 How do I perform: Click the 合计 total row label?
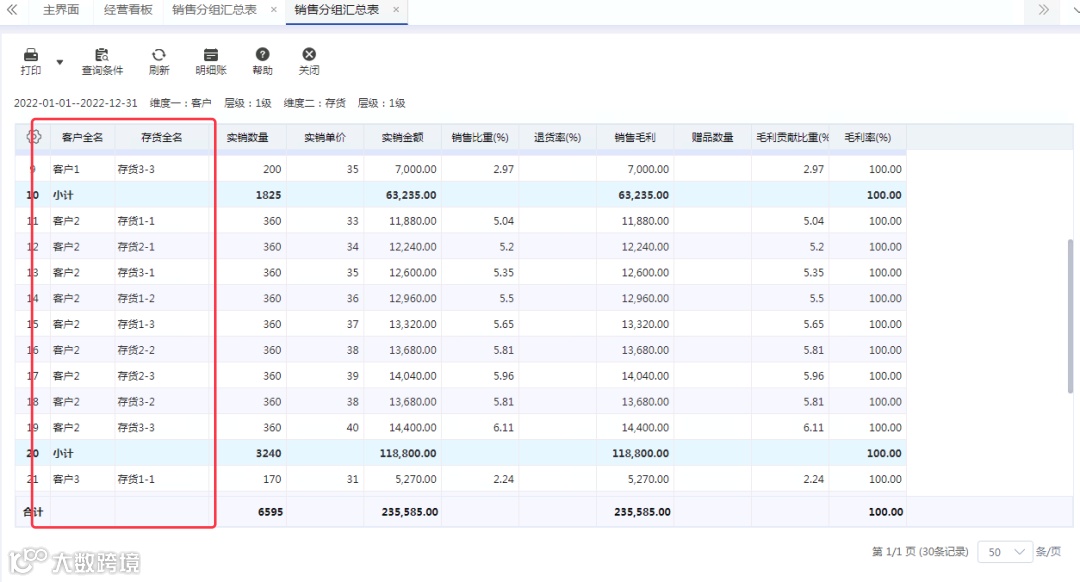tap(33, 512)
